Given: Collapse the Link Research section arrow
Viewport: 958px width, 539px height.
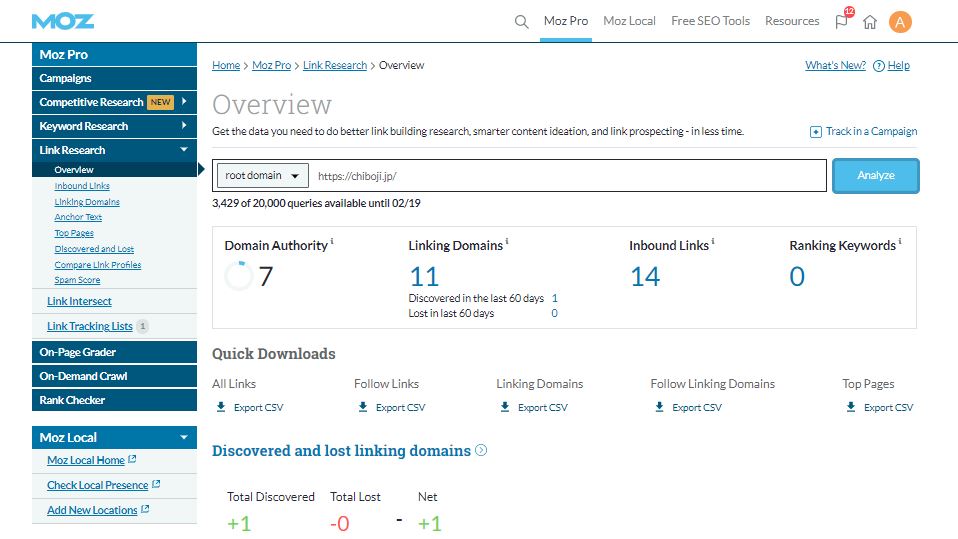Looking at the screenshot, I should click(184, 150).
